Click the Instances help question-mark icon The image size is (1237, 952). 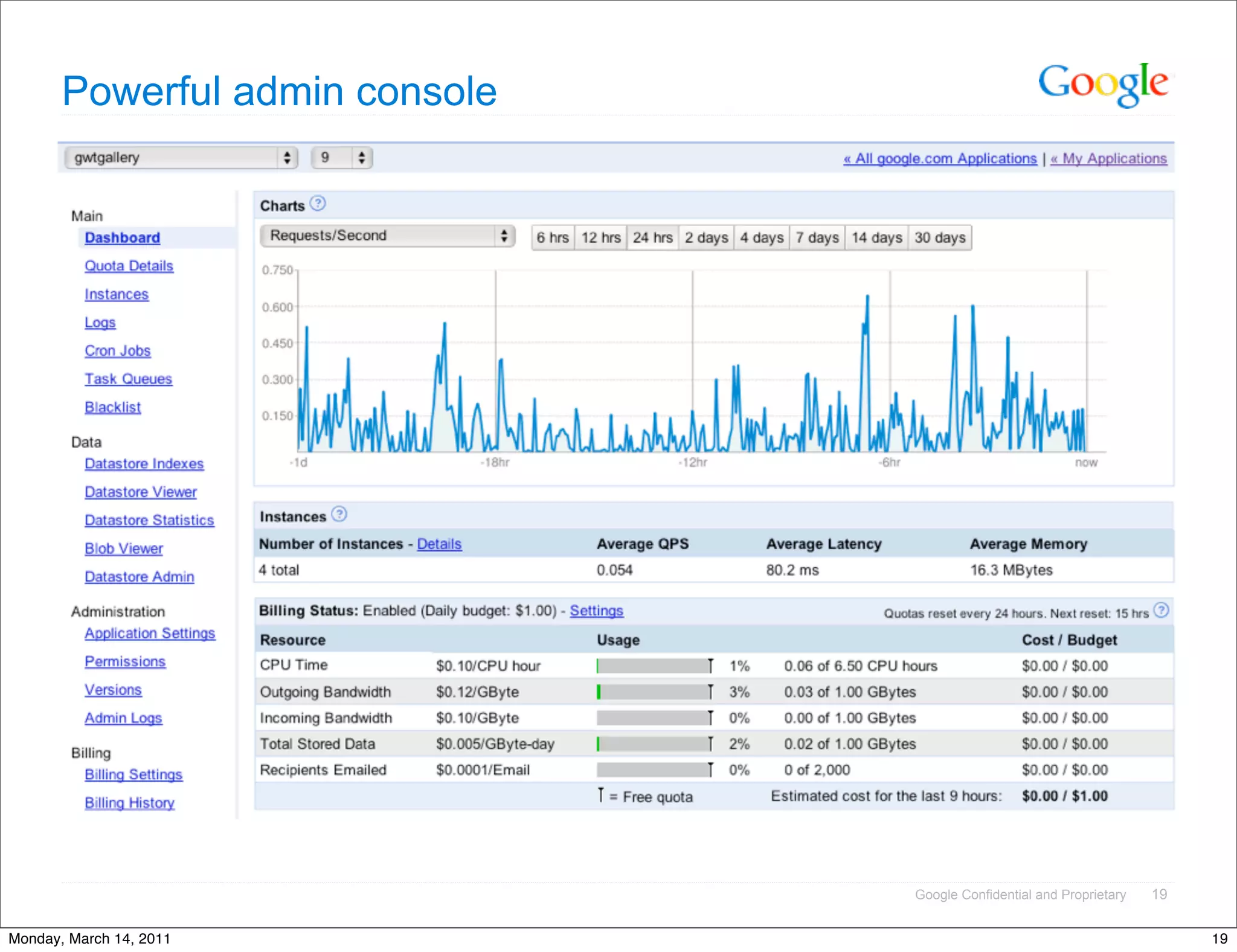[x=339, y=514]
